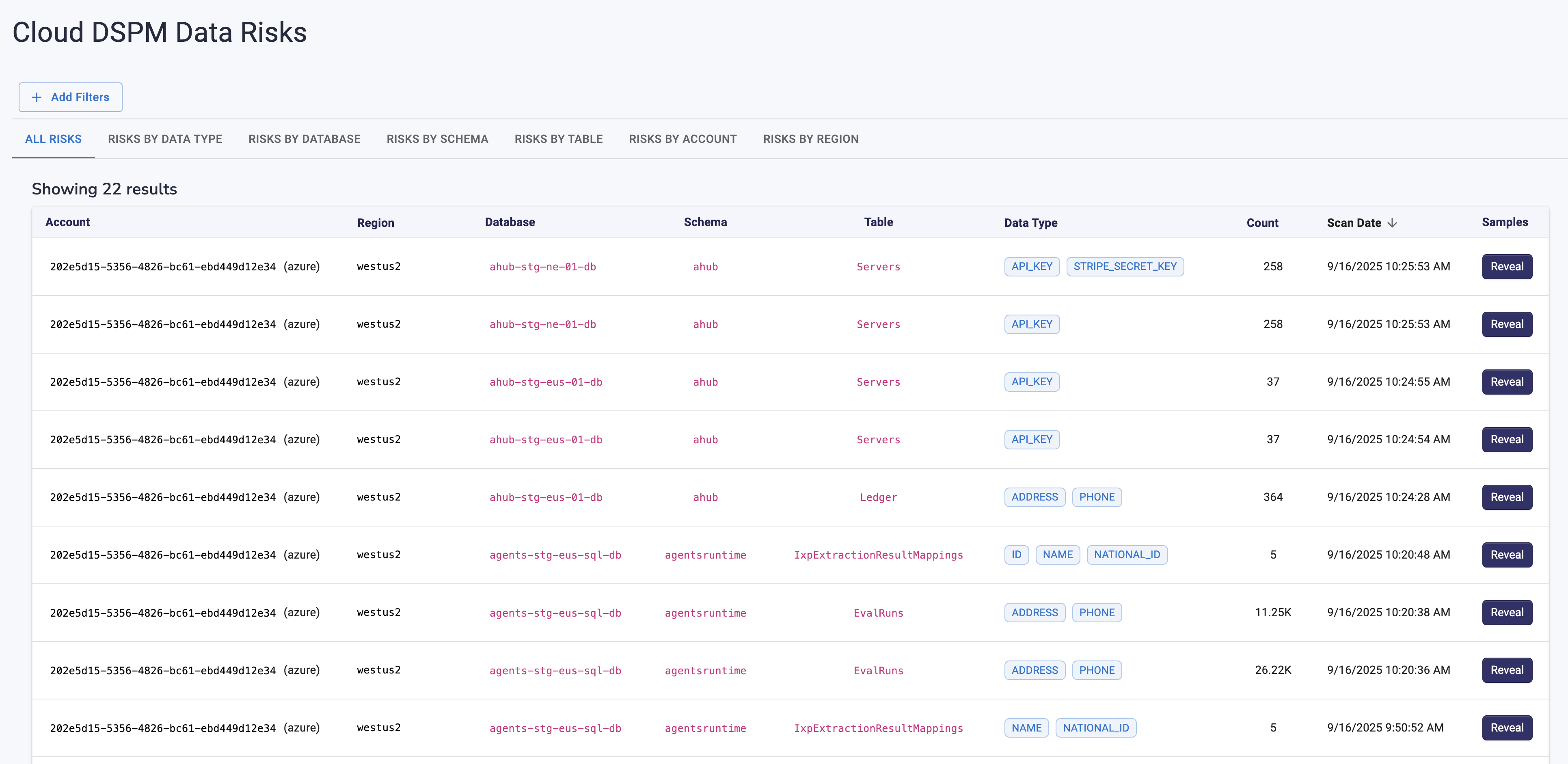Open agents-stg-eus-sql-db link in the 11.25K row
1568x764 pixels.
555,613
